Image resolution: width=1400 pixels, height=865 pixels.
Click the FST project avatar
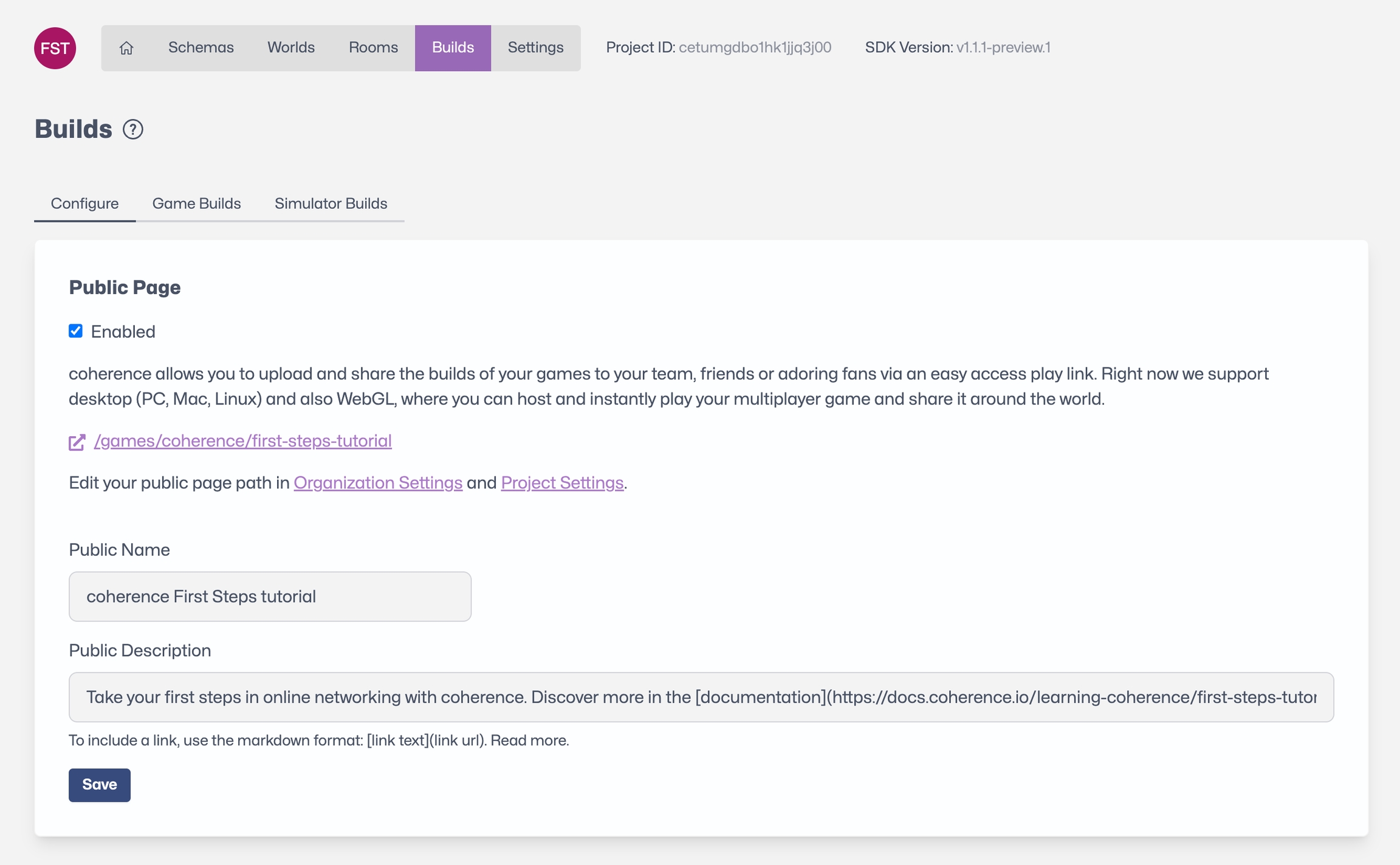click(55, 48)
